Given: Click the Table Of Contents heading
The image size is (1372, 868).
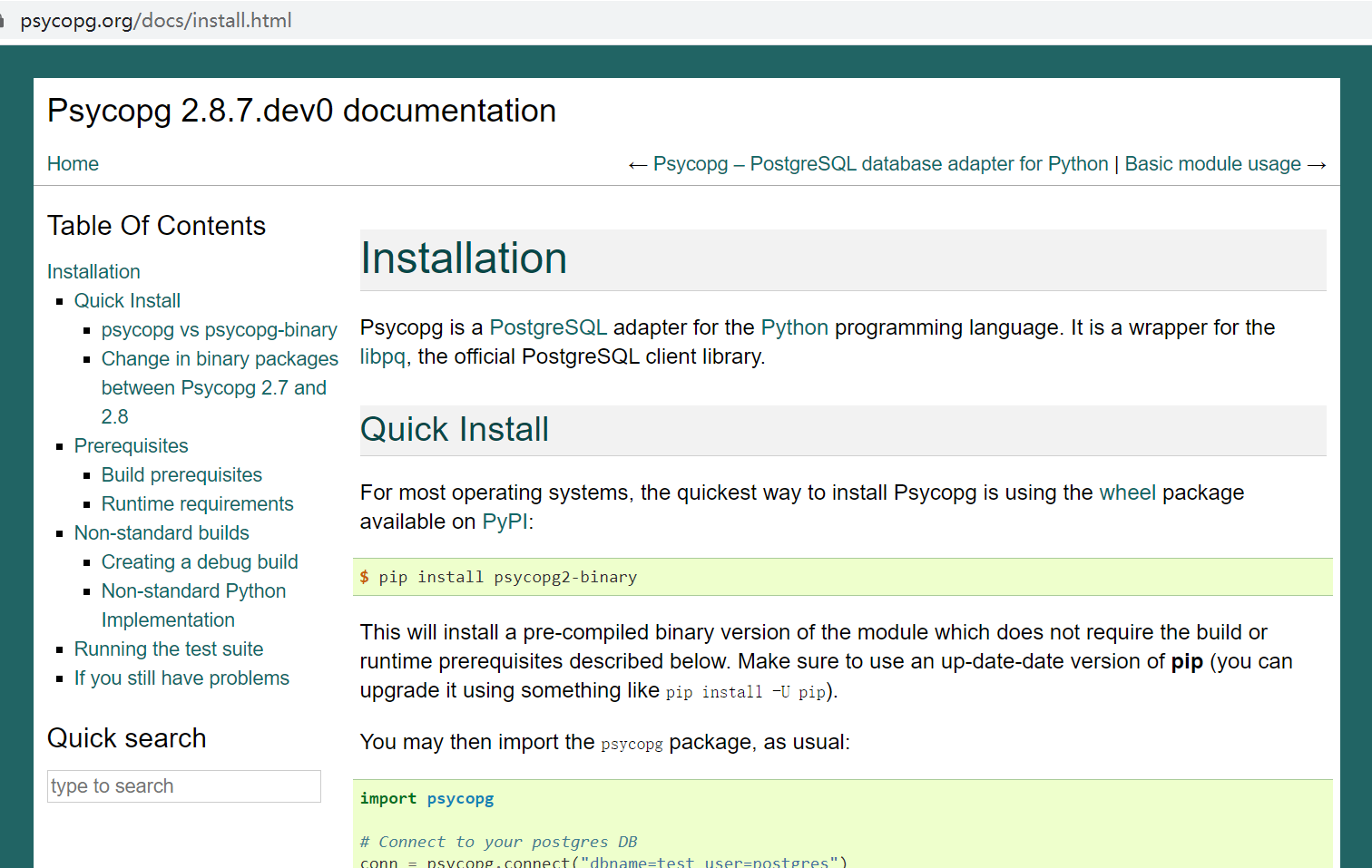Looking at the screenshot, I should [x=156, y=226].
